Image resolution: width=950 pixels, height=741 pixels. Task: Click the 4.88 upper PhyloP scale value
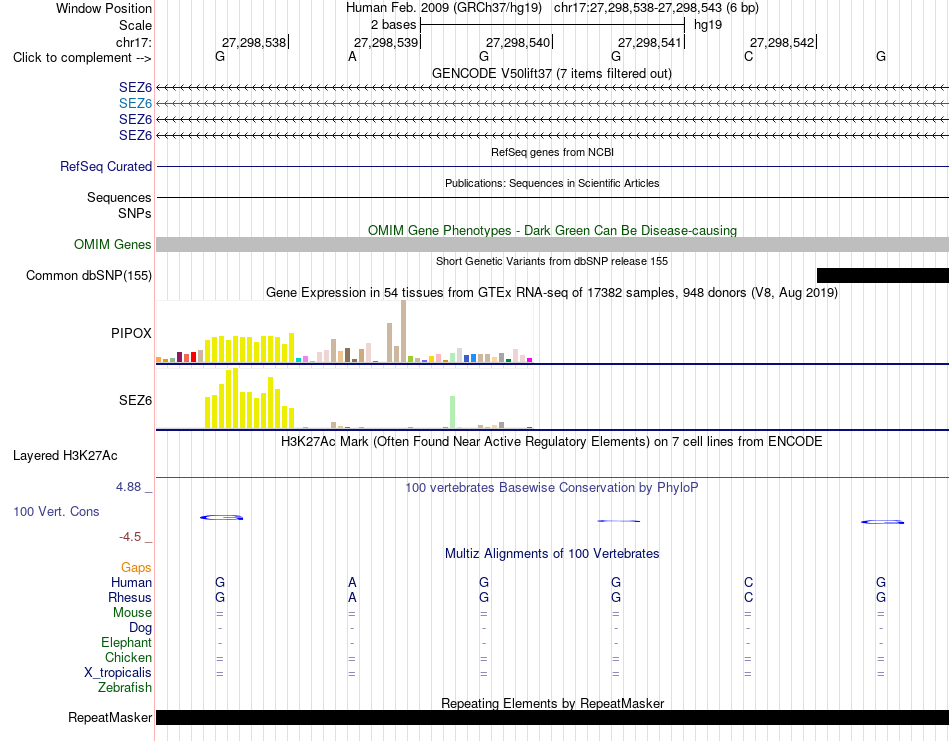pos(128,487)
